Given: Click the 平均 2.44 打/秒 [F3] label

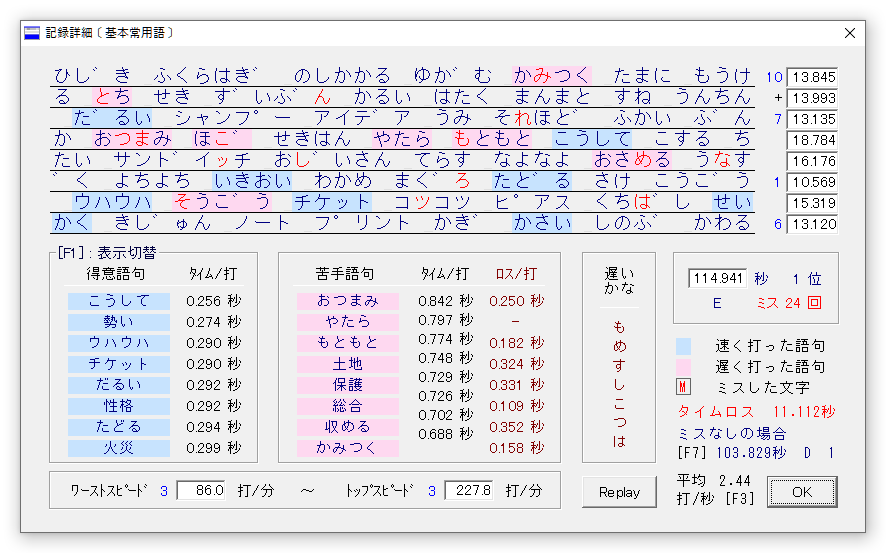Looking at the screenshot, I should click(x=715, y=490).
